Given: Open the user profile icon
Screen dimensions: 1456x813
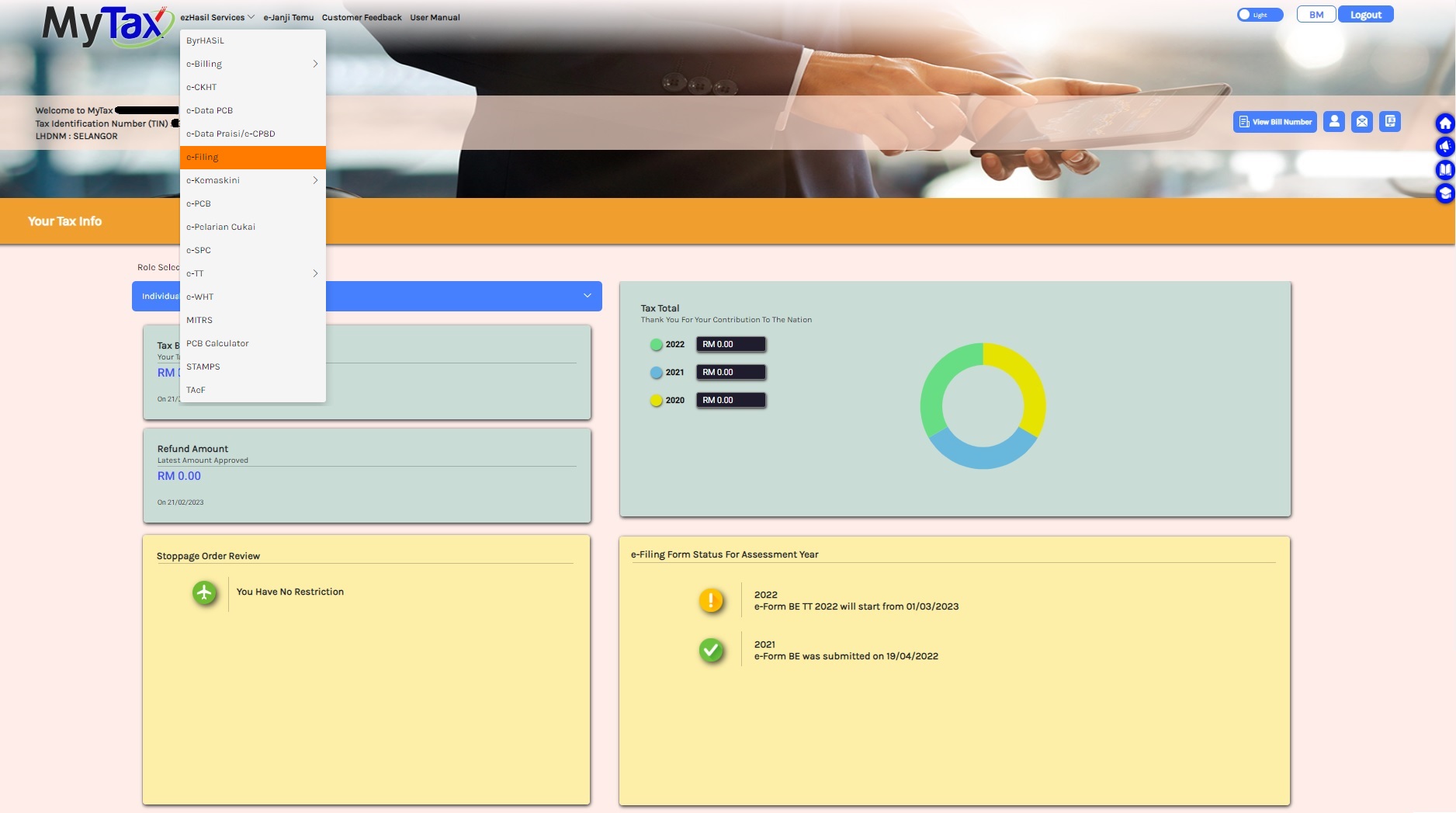Looking at the screenshot, I should (1334, 122).
